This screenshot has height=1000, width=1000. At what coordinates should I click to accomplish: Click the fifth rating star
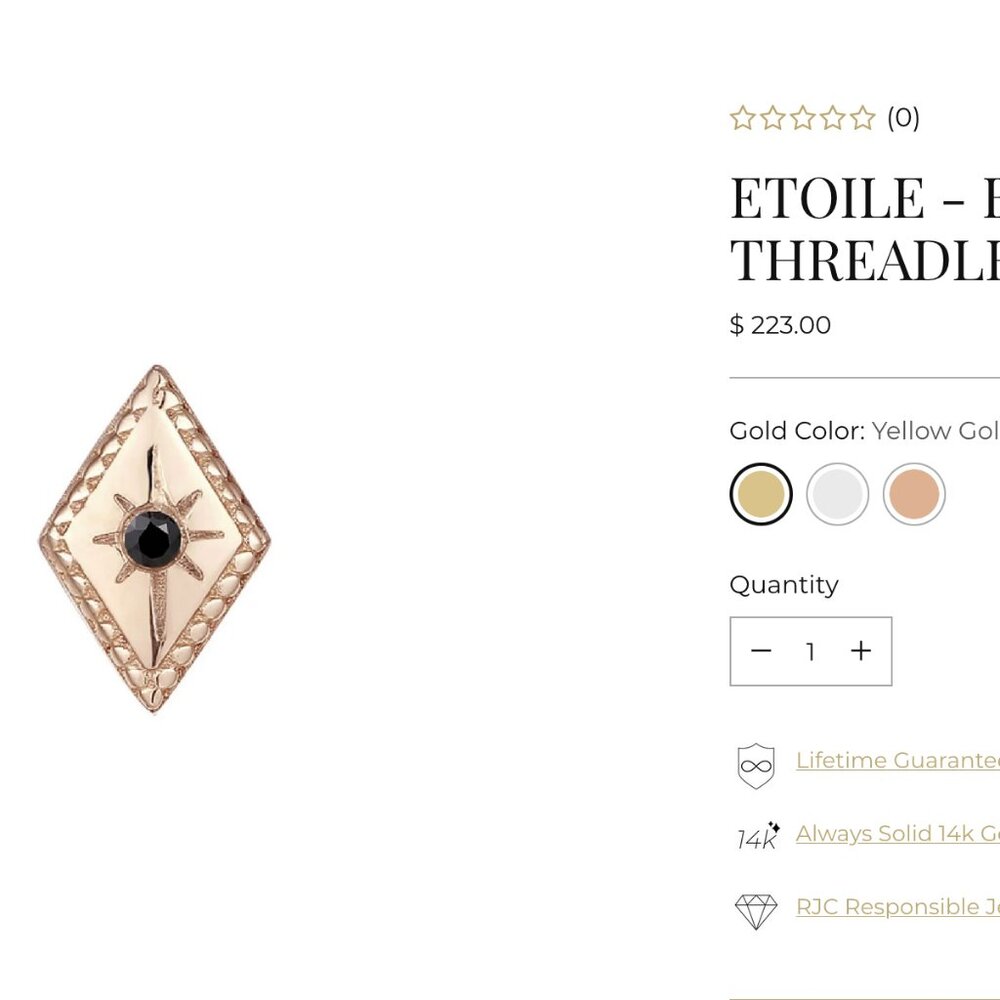click(x=863, y=118)
